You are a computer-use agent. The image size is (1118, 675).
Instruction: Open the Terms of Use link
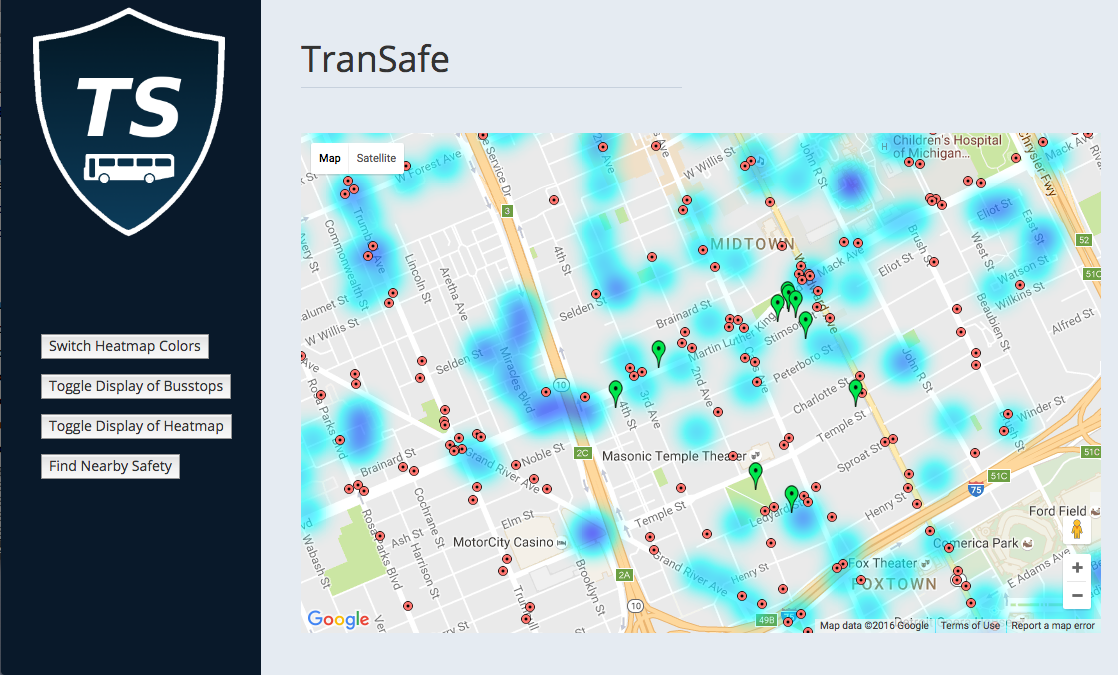click(x=970, y=625)
